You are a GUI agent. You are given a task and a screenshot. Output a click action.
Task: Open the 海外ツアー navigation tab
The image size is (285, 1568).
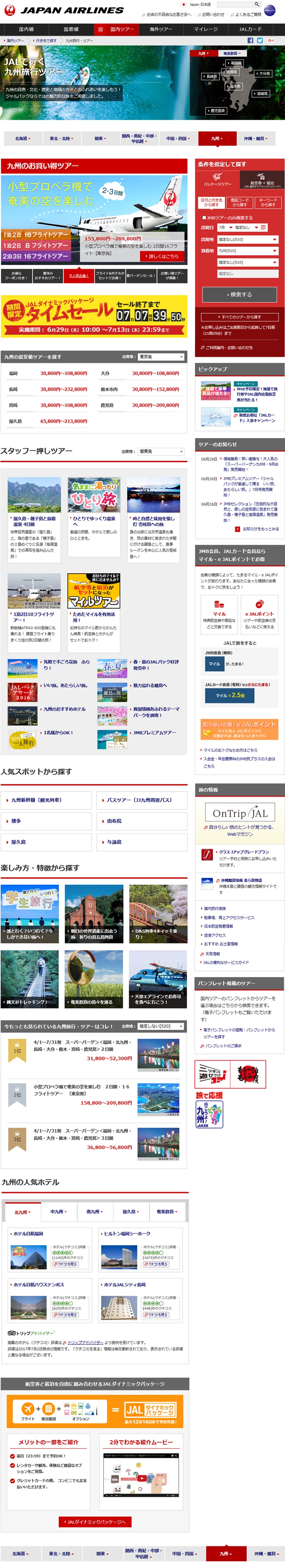[x=161, y=29]
